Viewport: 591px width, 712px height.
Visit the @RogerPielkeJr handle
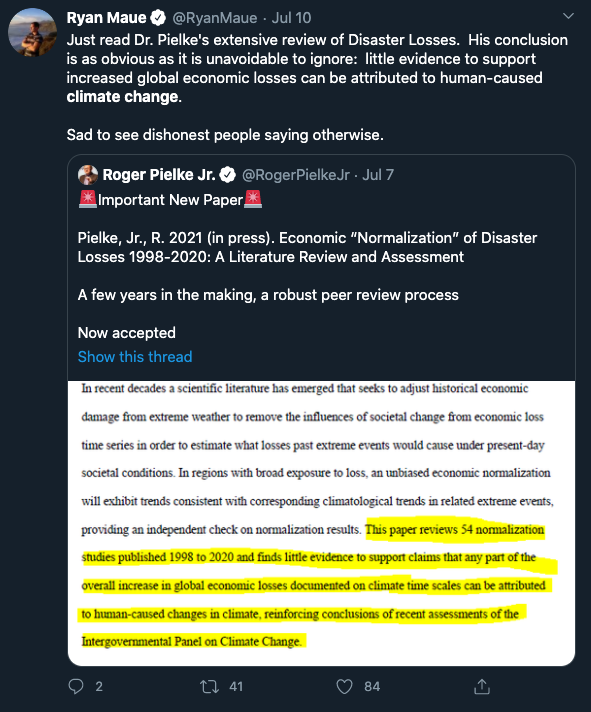[296, 175]
